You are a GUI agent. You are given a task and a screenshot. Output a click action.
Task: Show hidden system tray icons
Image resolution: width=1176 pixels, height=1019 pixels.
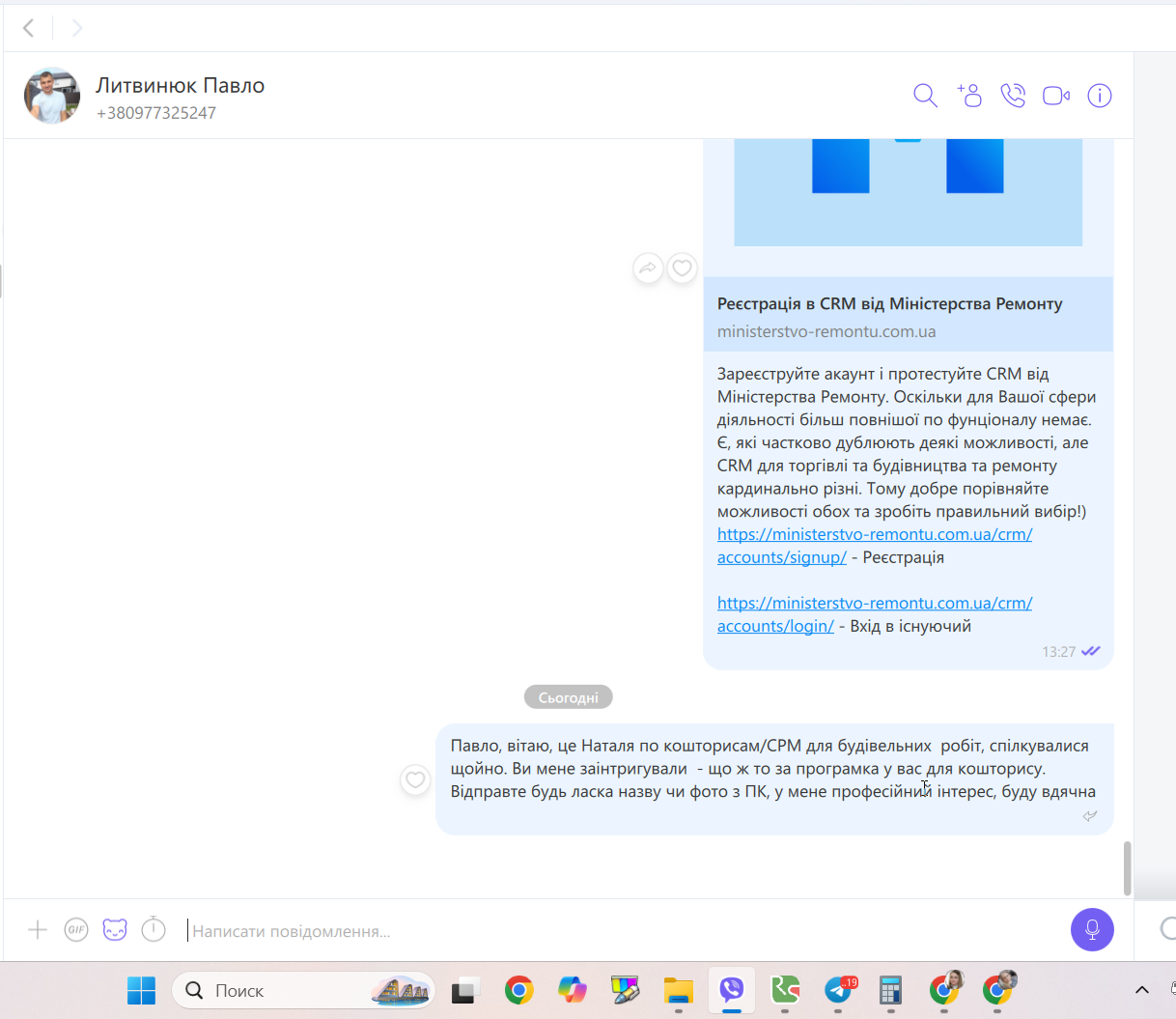coord(1141,990)
